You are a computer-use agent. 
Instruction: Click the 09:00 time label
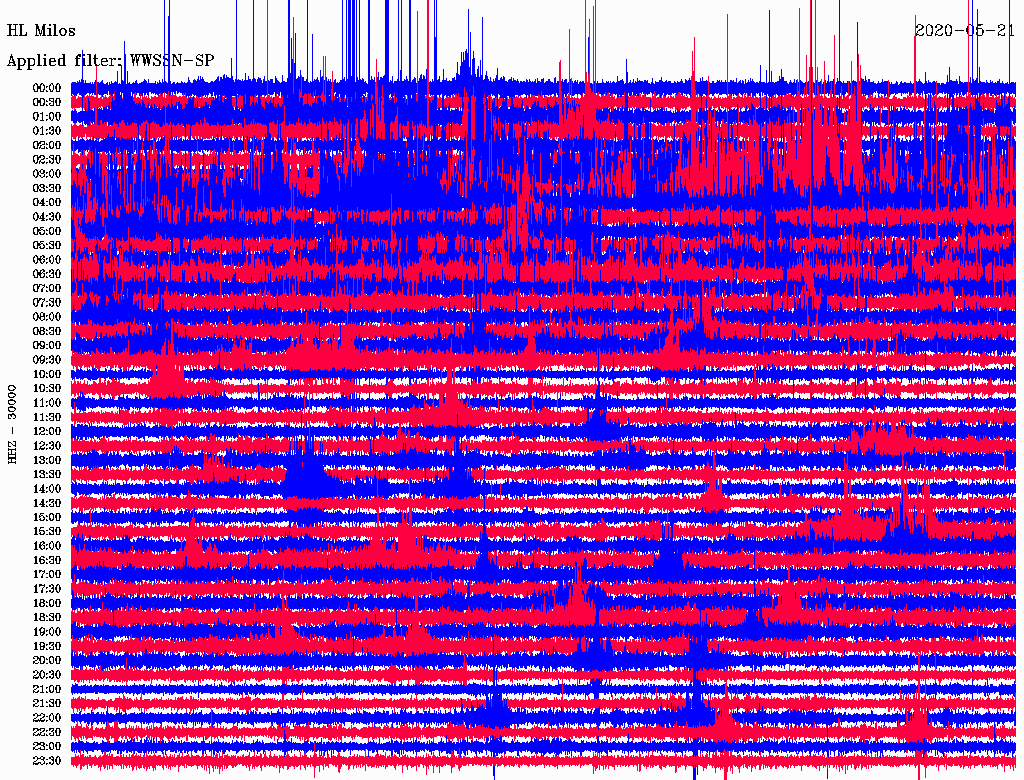(x=47, y=346)
